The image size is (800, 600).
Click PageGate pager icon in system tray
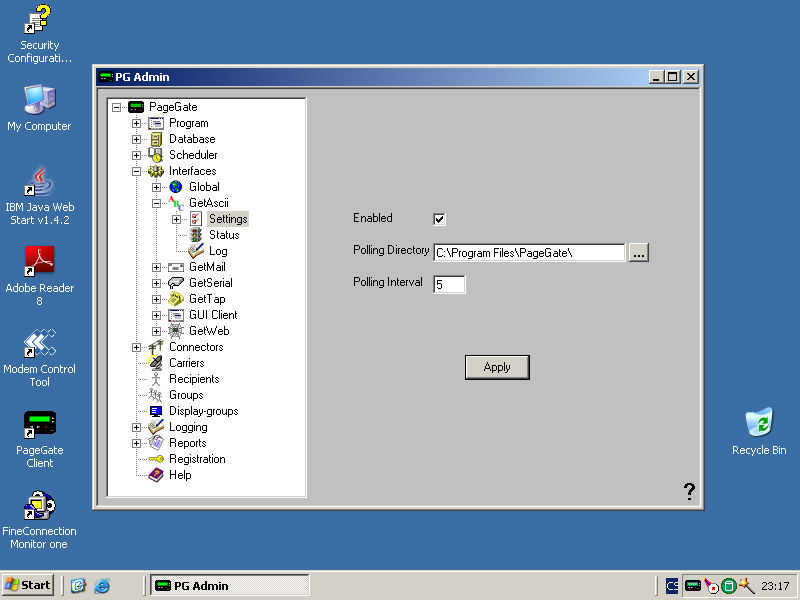(692, 586)
